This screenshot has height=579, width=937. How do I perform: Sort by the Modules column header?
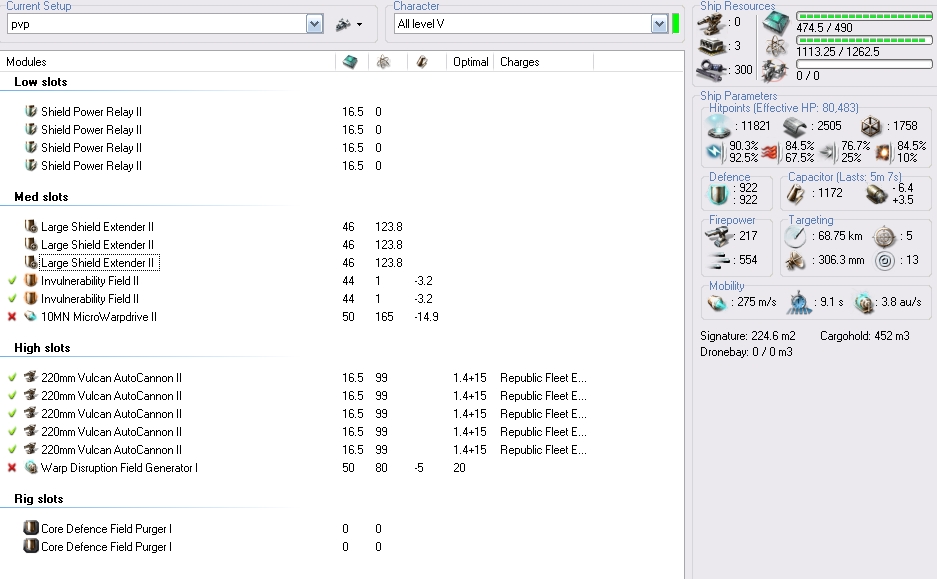coord(26,62)
